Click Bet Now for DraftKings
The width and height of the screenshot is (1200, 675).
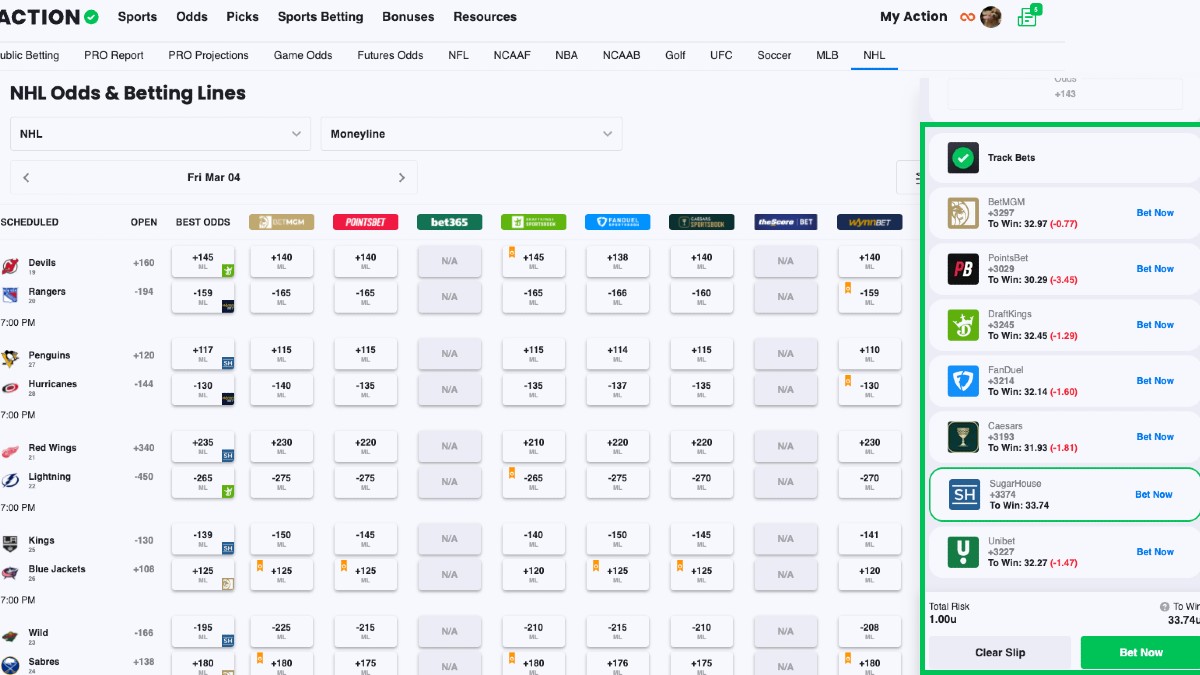pyautogui.click(x=1155, y=325)
